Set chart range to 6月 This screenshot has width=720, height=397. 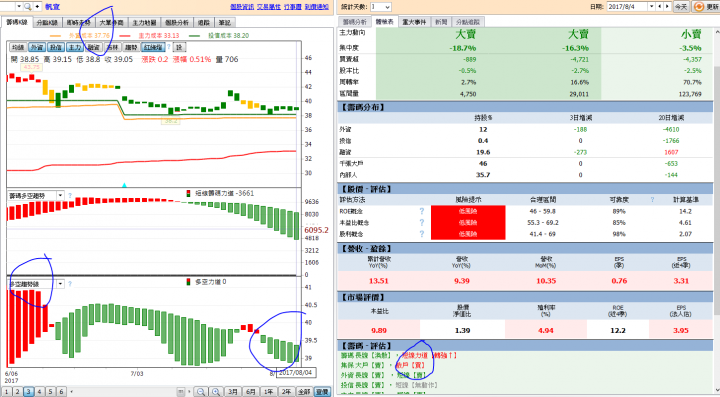point(251,391)
